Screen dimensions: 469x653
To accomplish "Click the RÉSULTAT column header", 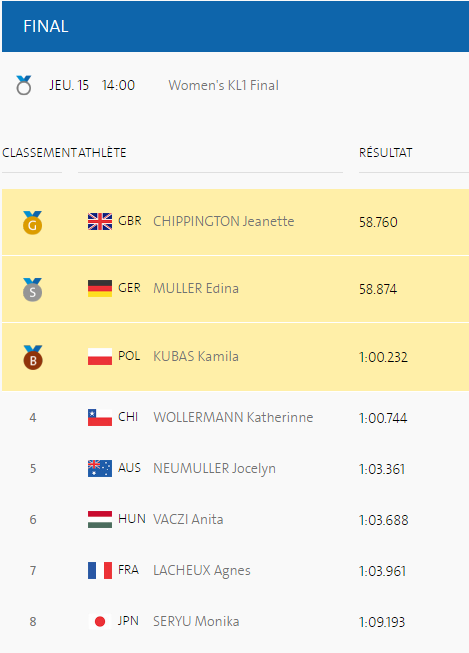I will pos(386,153).
